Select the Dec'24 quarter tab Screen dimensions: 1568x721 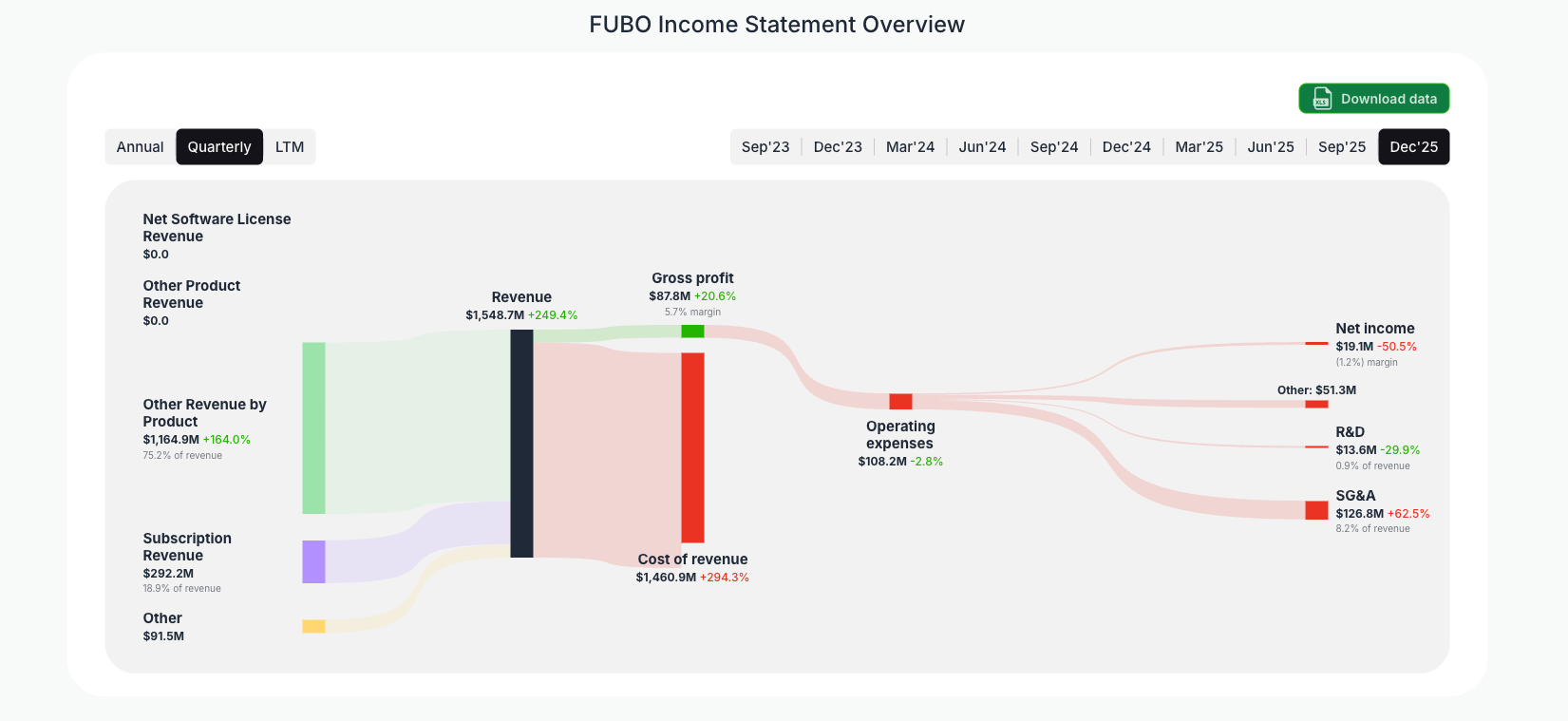[1126, 146]
